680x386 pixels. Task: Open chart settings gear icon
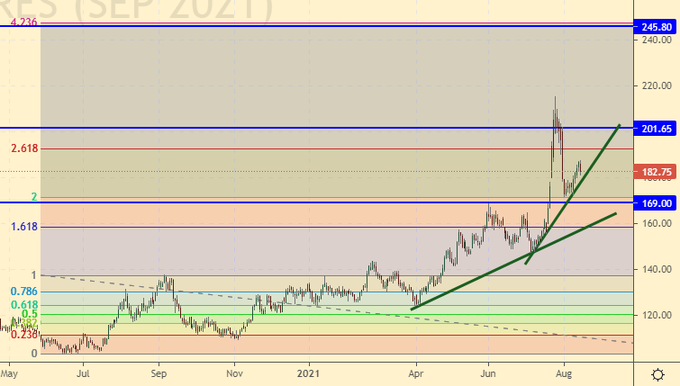point(657,374)
